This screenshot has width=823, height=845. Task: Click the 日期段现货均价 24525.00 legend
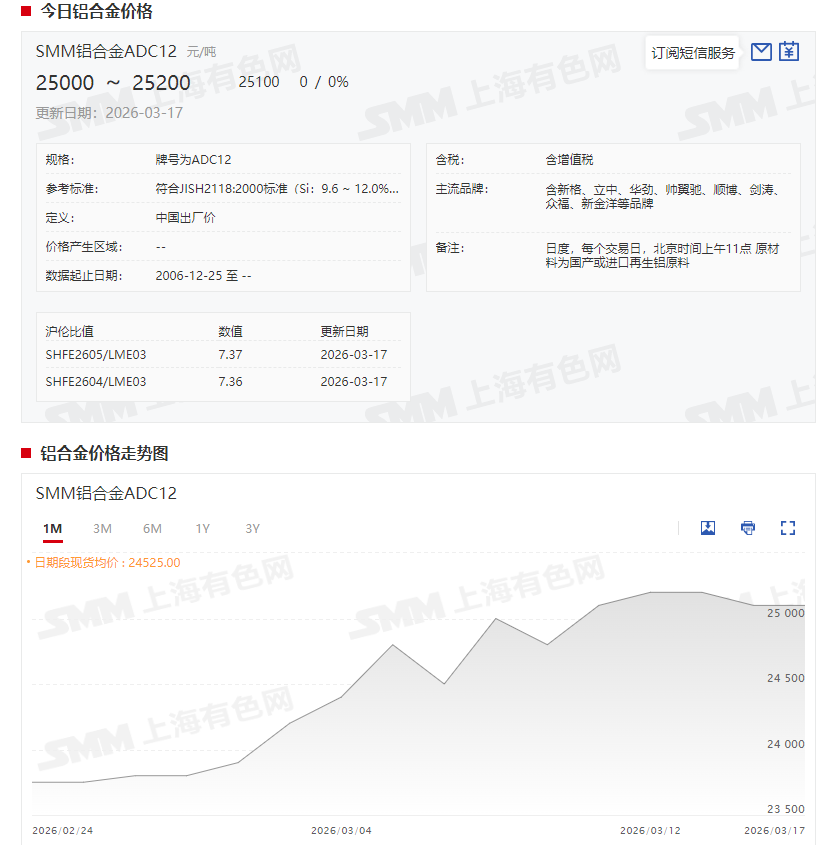tap(103, 563)
